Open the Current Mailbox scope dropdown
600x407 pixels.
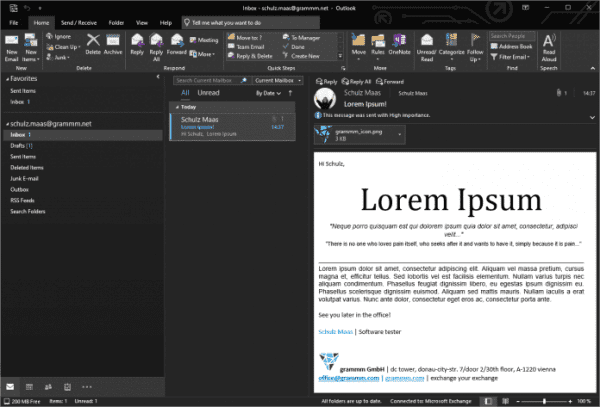click(278, 80)
